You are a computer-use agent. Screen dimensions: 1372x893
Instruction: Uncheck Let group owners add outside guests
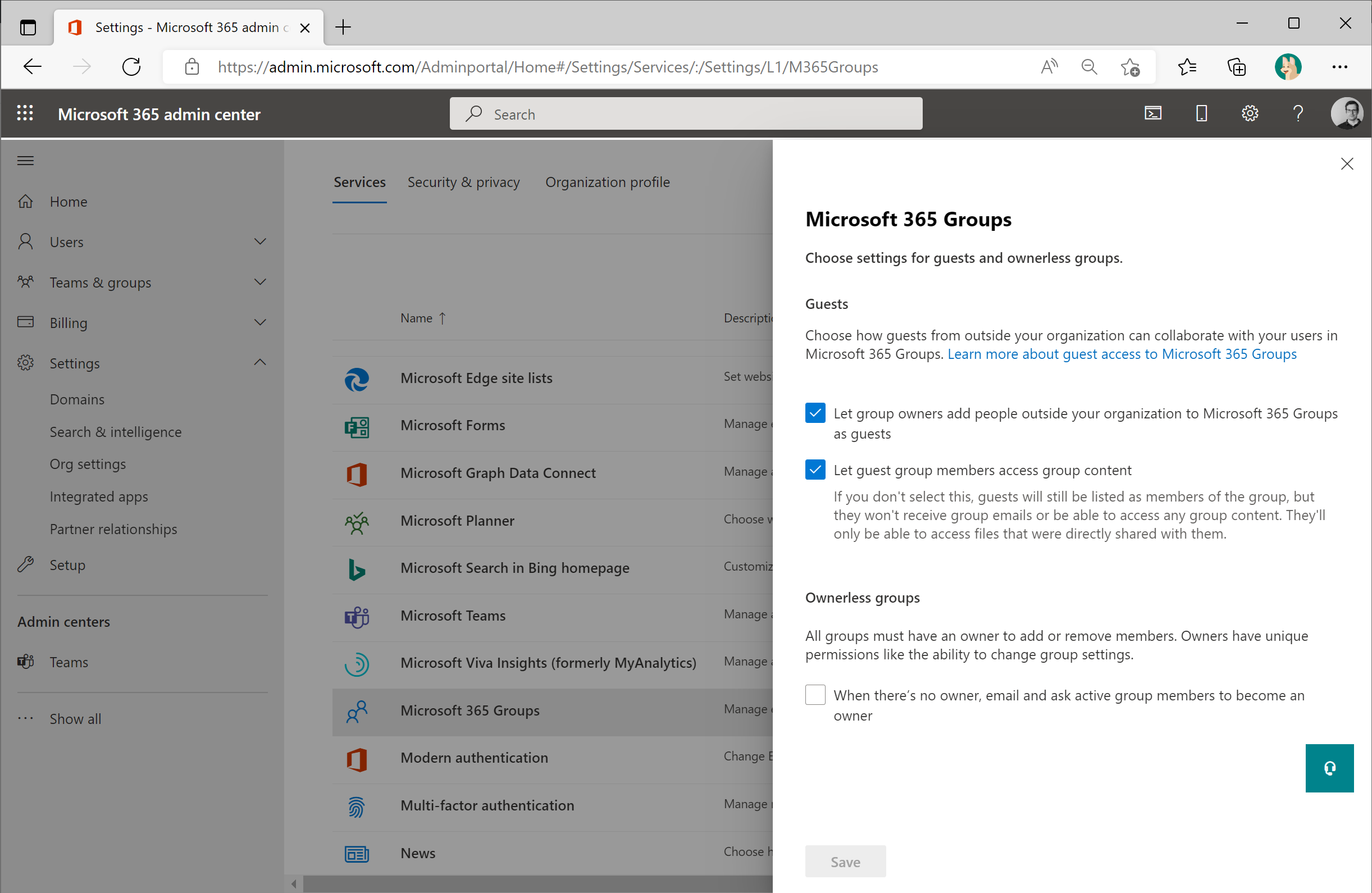coord(815,413)
